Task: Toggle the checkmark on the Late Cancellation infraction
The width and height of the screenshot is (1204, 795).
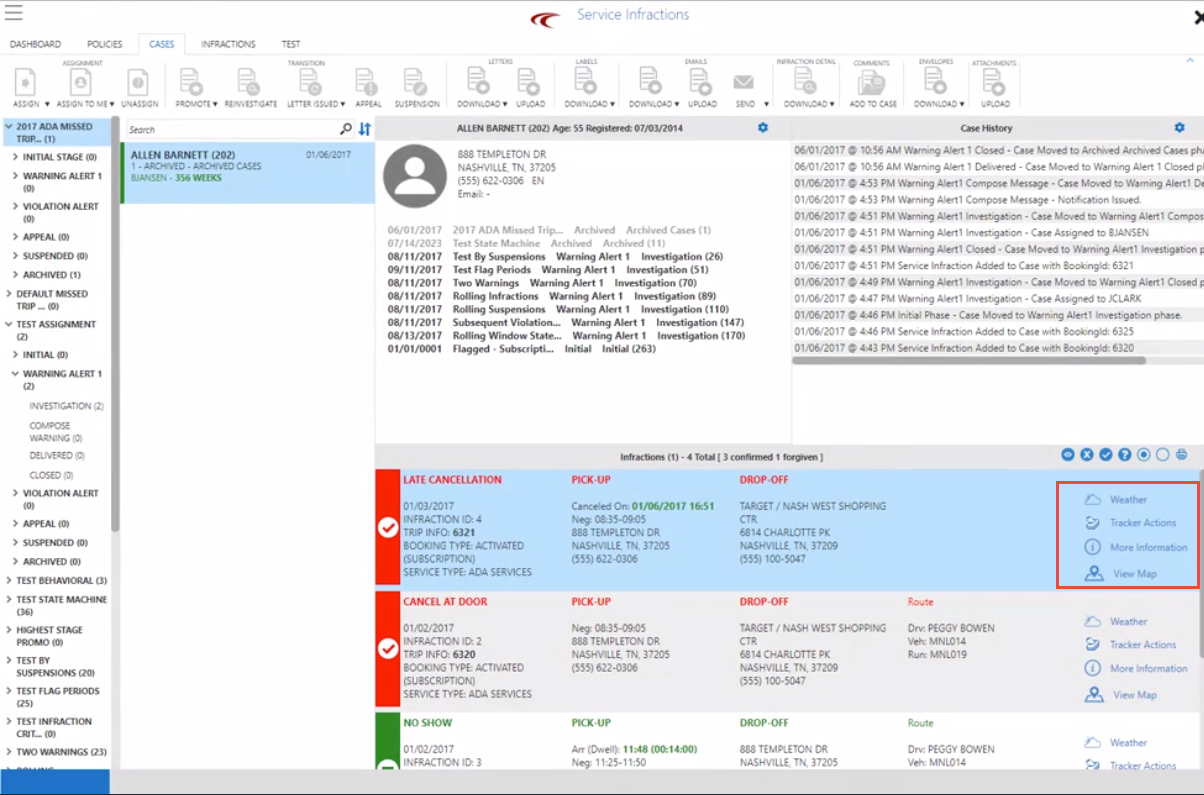Action: click(389, 528)
